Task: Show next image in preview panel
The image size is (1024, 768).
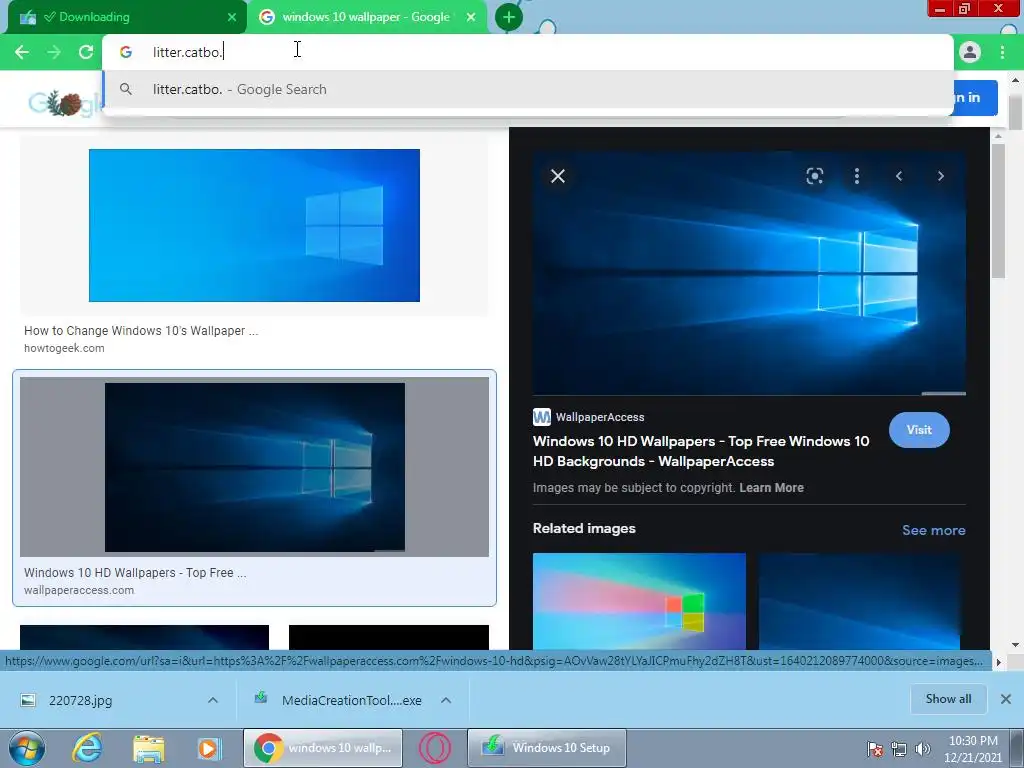Action: click(x=940, y=176)
